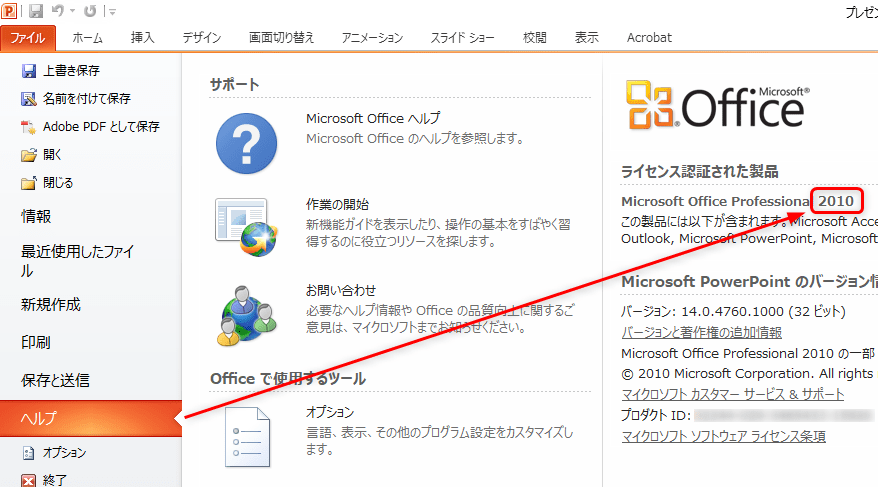Open the 表示 tab
878x487 pixels.
pyautogui.click(x=587, y=38)
